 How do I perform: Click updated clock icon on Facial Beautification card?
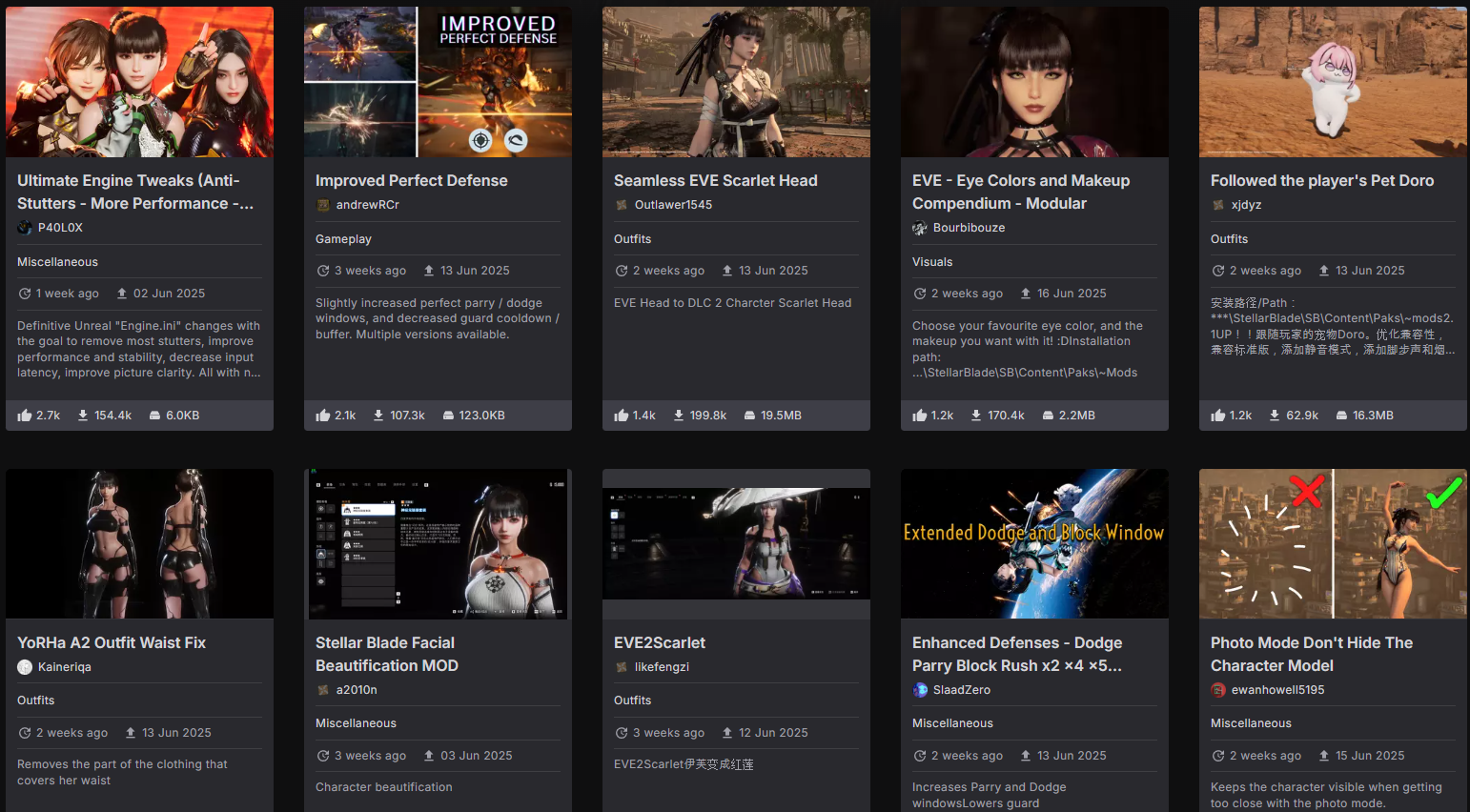pos(323,756)
